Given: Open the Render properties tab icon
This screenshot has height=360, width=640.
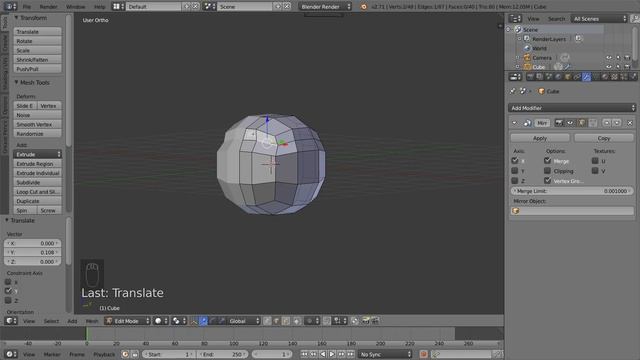Looking at the screenshot, I should (530, 76).
